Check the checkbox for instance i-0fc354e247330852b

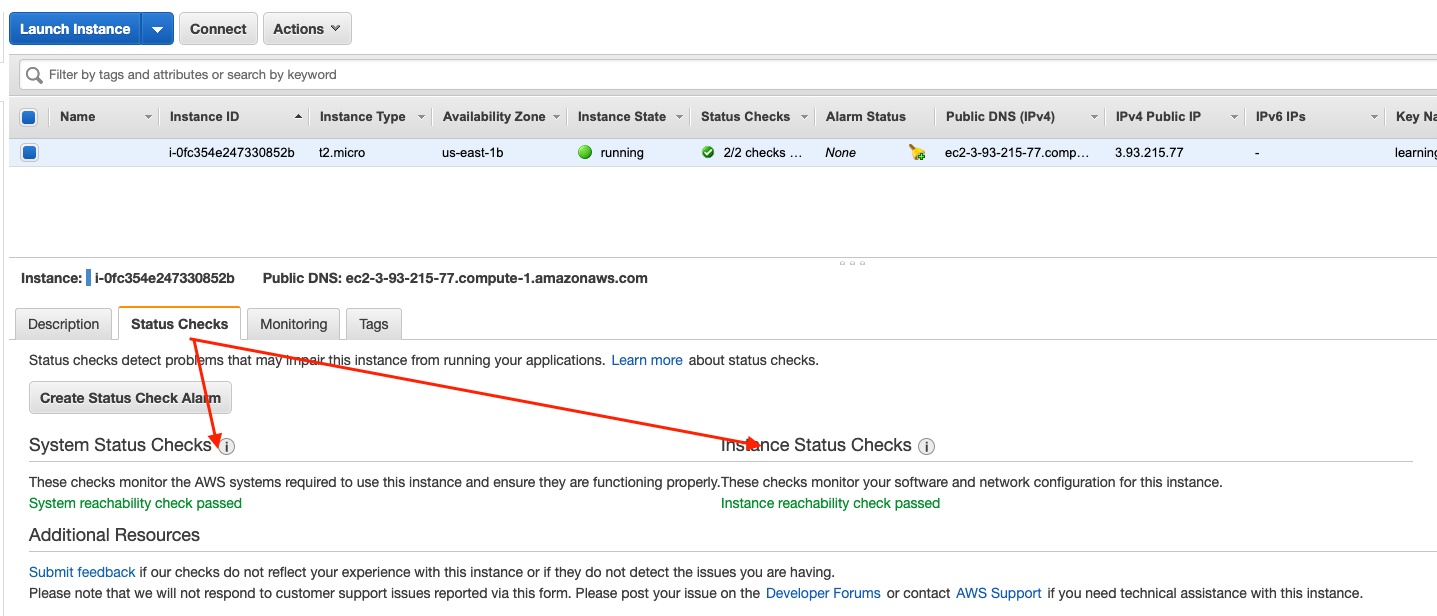click(28, 152)
